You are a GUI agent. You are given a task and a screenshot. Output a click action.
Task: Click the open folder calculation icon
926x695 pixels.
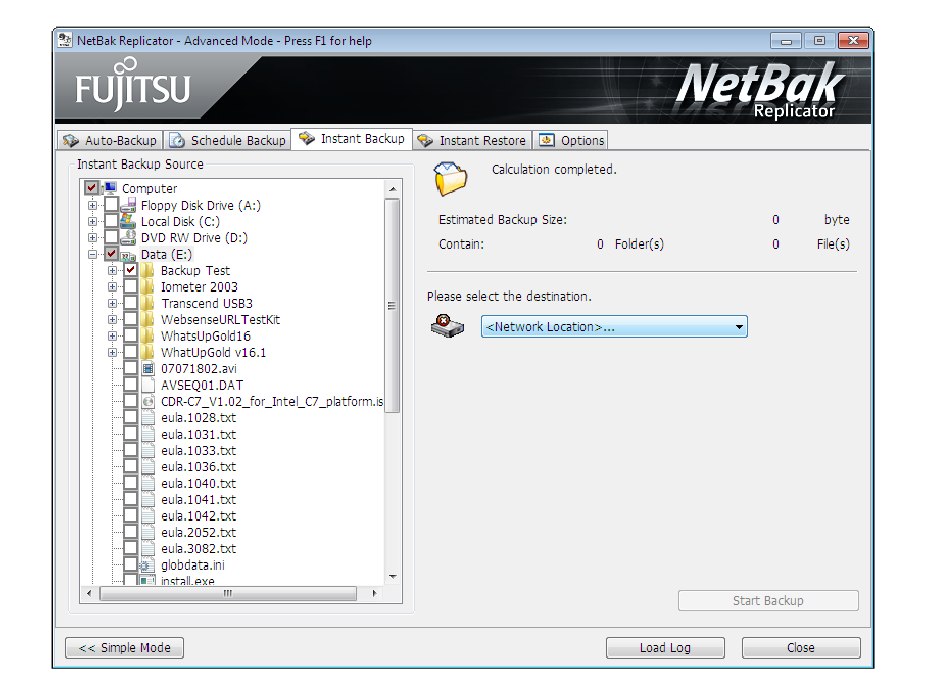[x=450, y=178]
